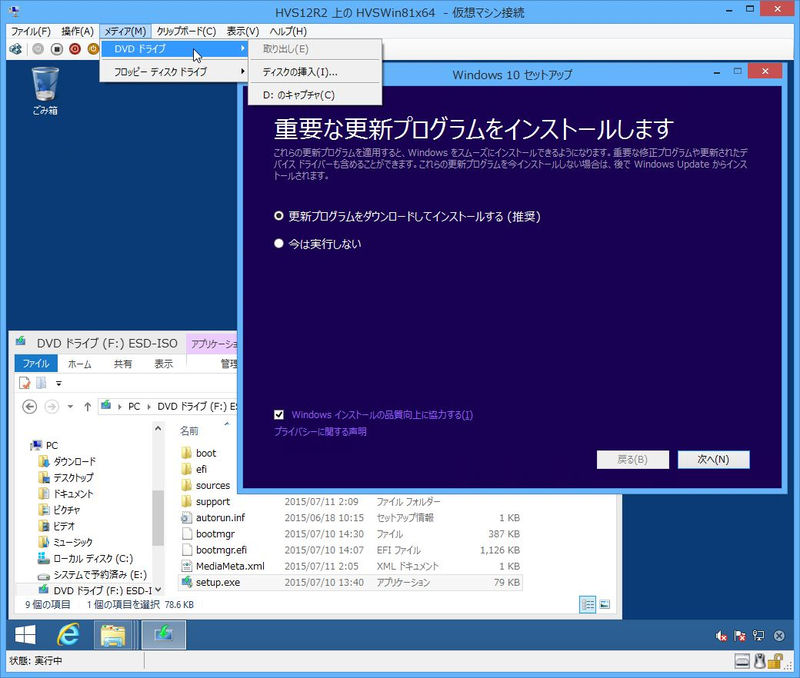Image resolution: width=800 pixels, height=678 pixels.
Task: Switch Explorer to large icons view
Action: pos(605,605)
